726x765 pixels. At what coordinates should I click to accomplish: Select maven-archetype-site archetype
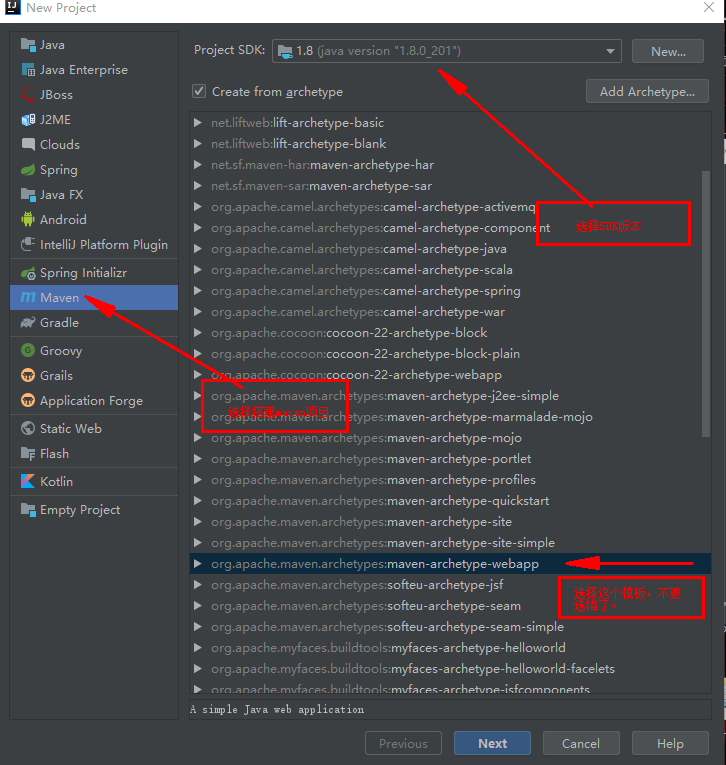[x=450, y=522]
